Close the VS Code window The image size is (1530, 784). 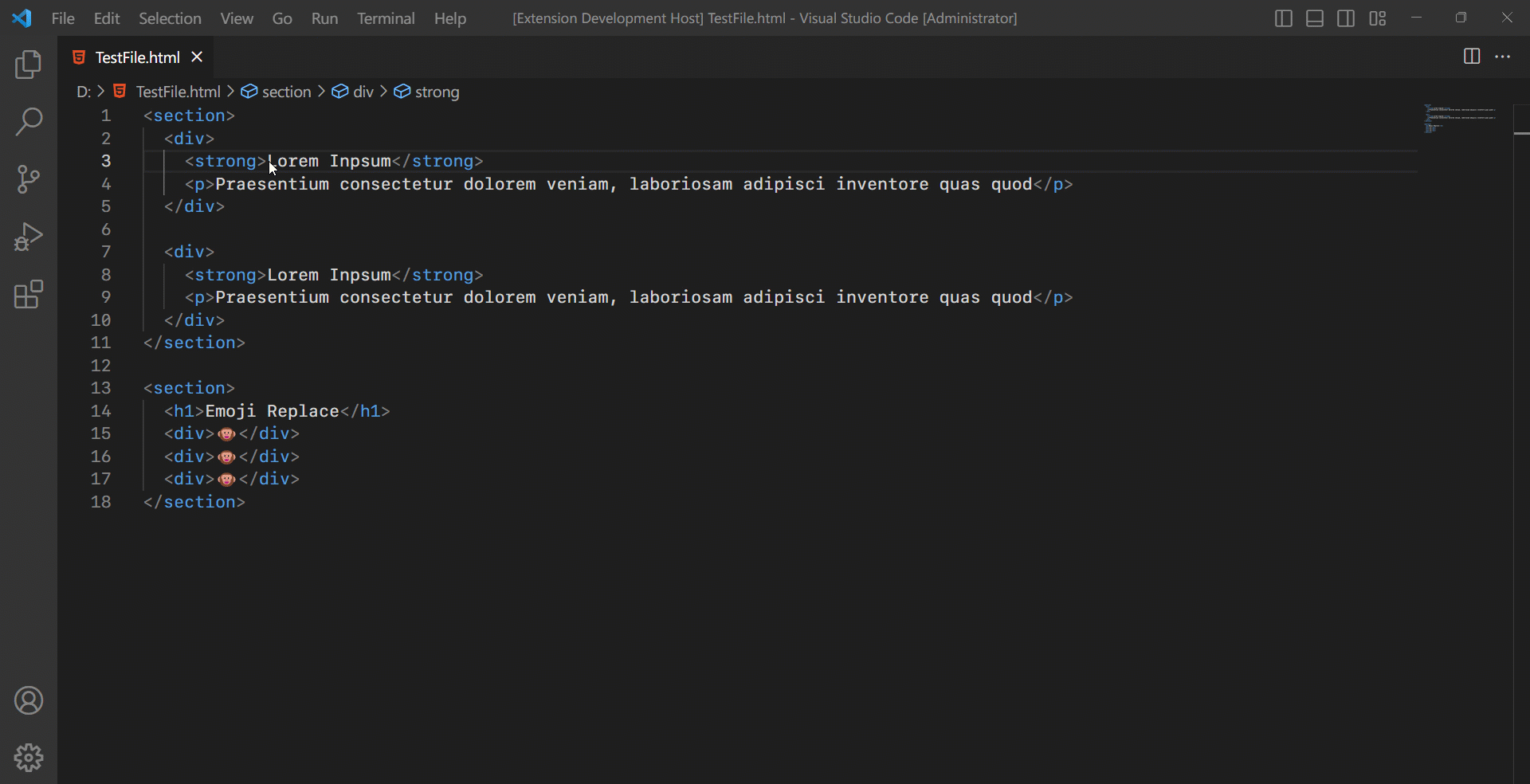pyautogui.click(x=1507, y=18)
